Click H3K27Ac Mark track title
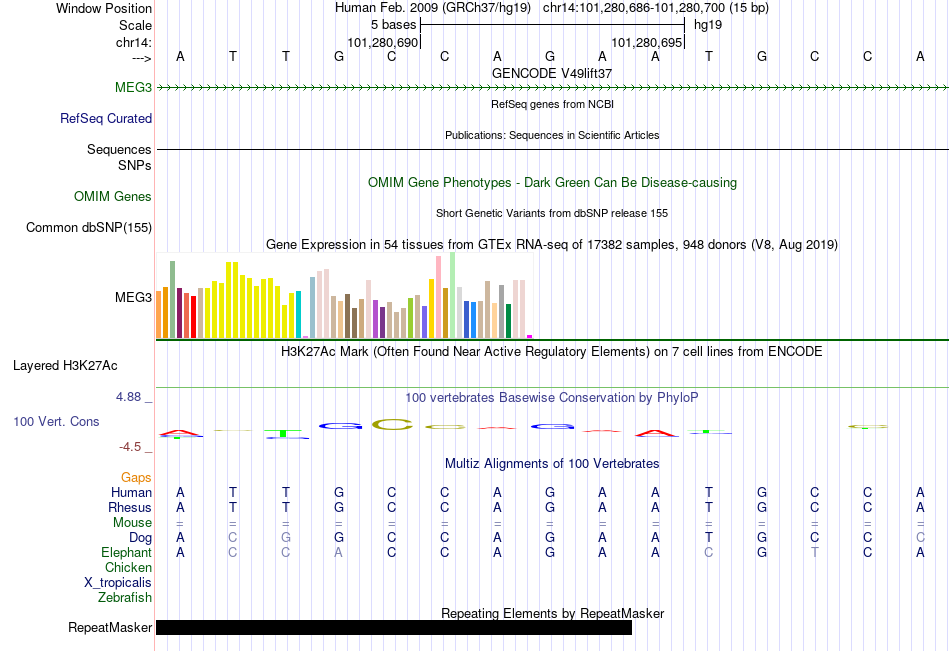This screenshot has width=950, height=651. [552, 352]
